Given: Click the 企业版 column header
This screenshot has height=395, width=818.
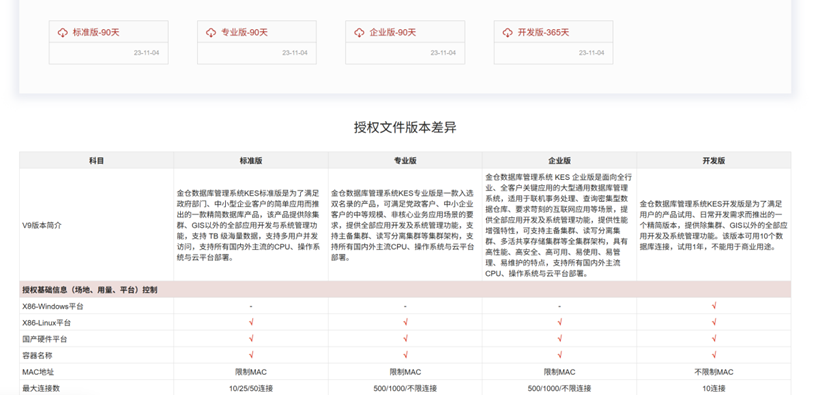Looking at the screenshot, I should [559, 161].
